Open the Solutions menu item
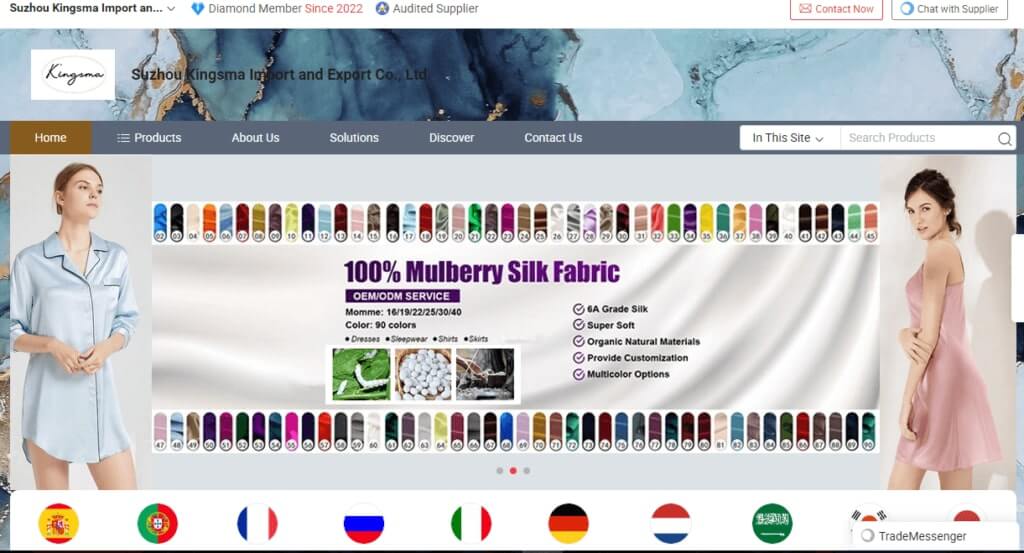The height and width of the screenshot is (553, 1024). pyautogui.click(x=354, y=138)
